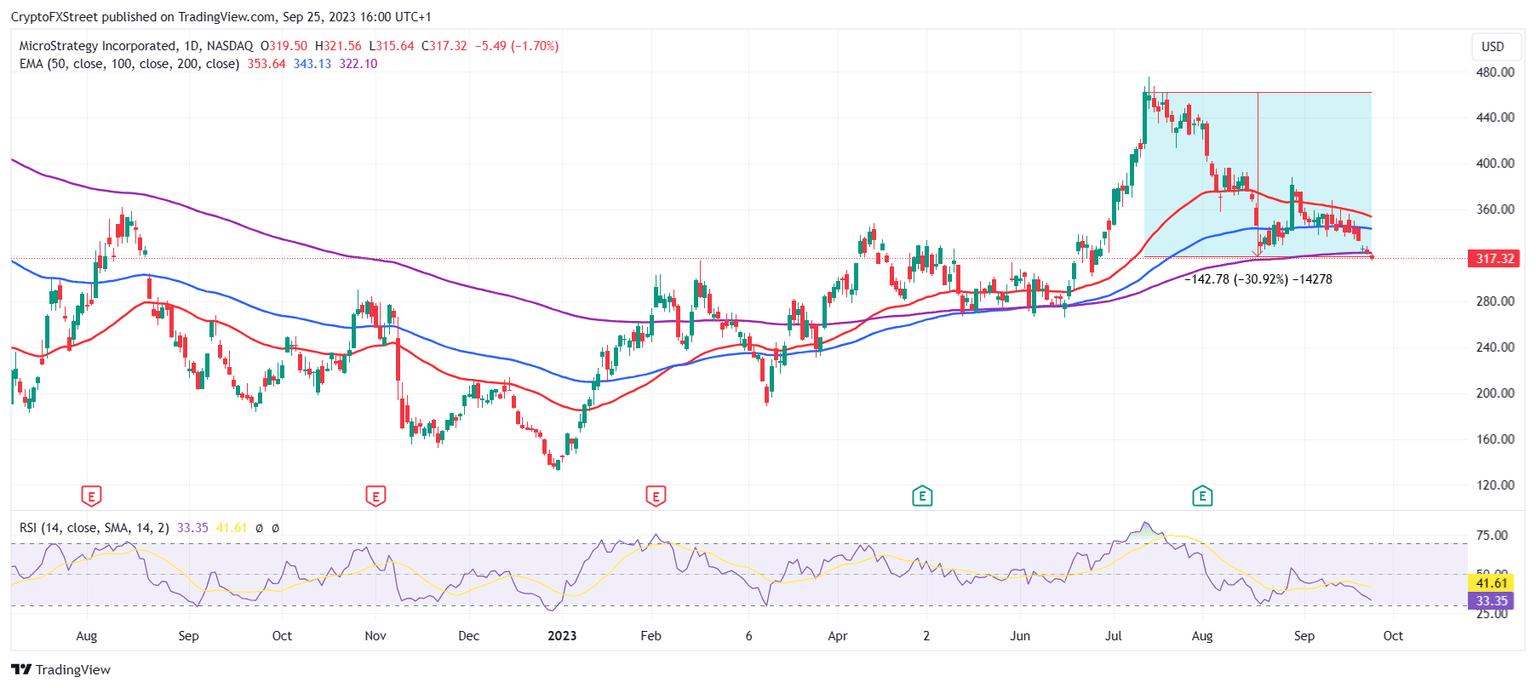Click the earnings E marker below February
1536x688 pixels.
point(655,495)
